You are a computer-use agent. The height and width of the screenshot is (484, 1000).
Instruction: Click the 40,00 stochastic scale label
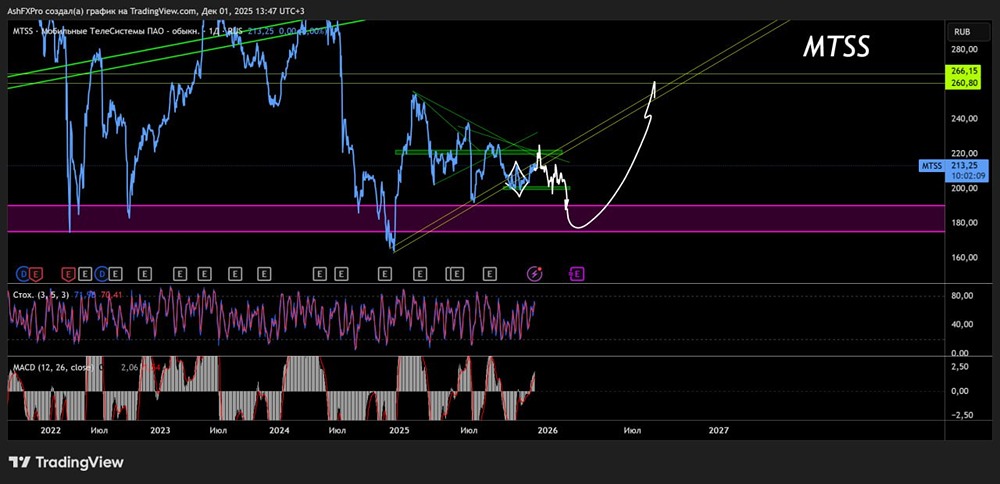(x=962, y=324)
